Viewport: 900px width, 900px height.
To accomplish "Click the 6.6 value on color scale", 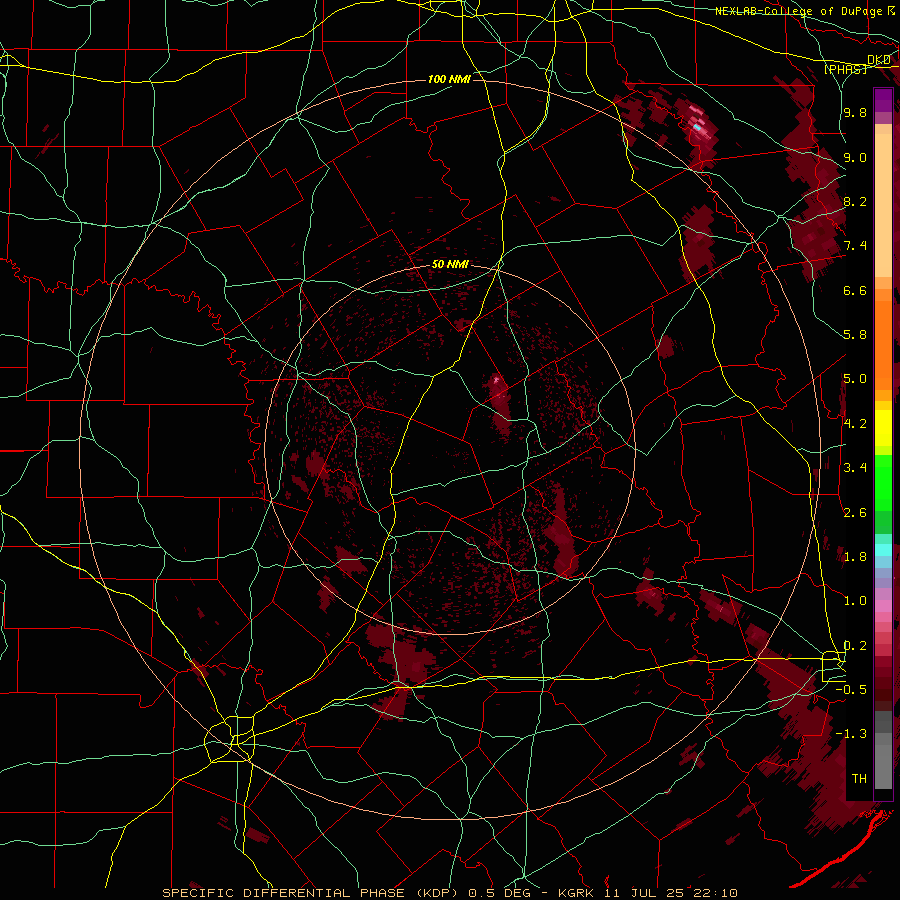I will point(855,290).
